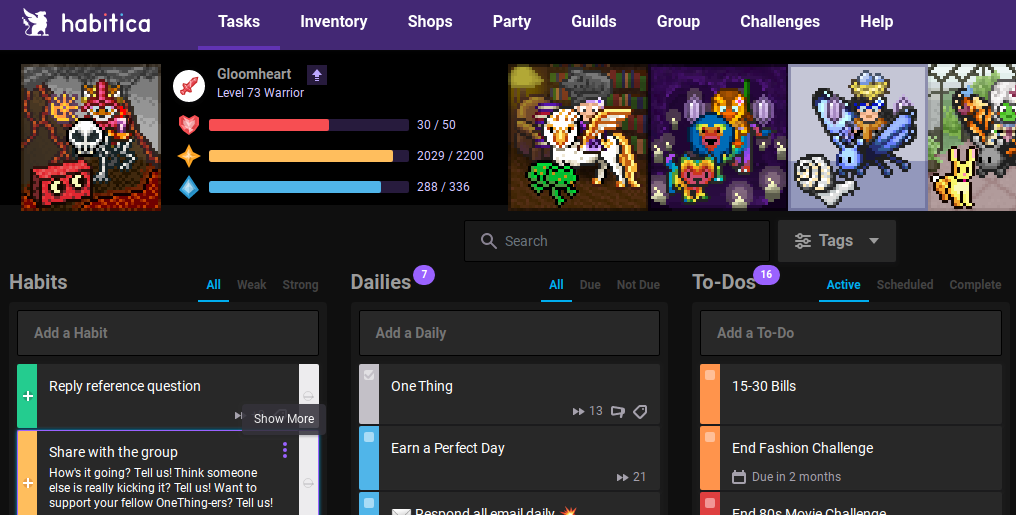Filter habits by Weak
The width and height of the screenshot is (1016, 515).
coord(251,285)
